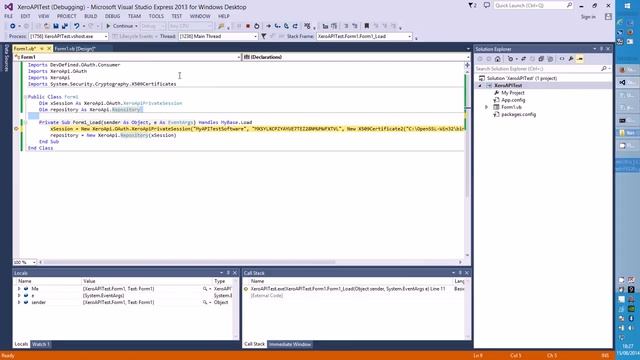The image size is (640, 360).
Task: Open the Form1 class dropdown above editor
Action: (128, 57)
